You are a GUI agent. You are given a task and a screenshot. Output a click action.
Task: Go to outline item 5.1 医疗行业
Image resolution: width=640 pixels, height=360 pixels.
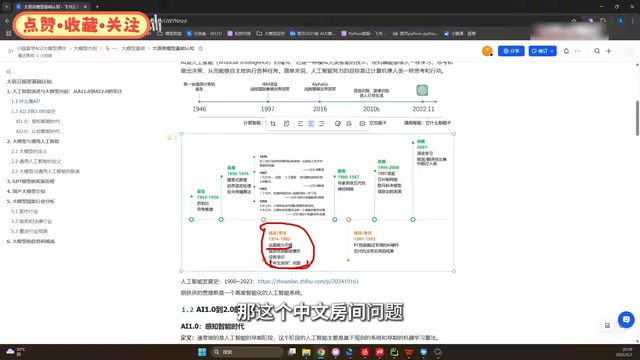tap(24, 211)
